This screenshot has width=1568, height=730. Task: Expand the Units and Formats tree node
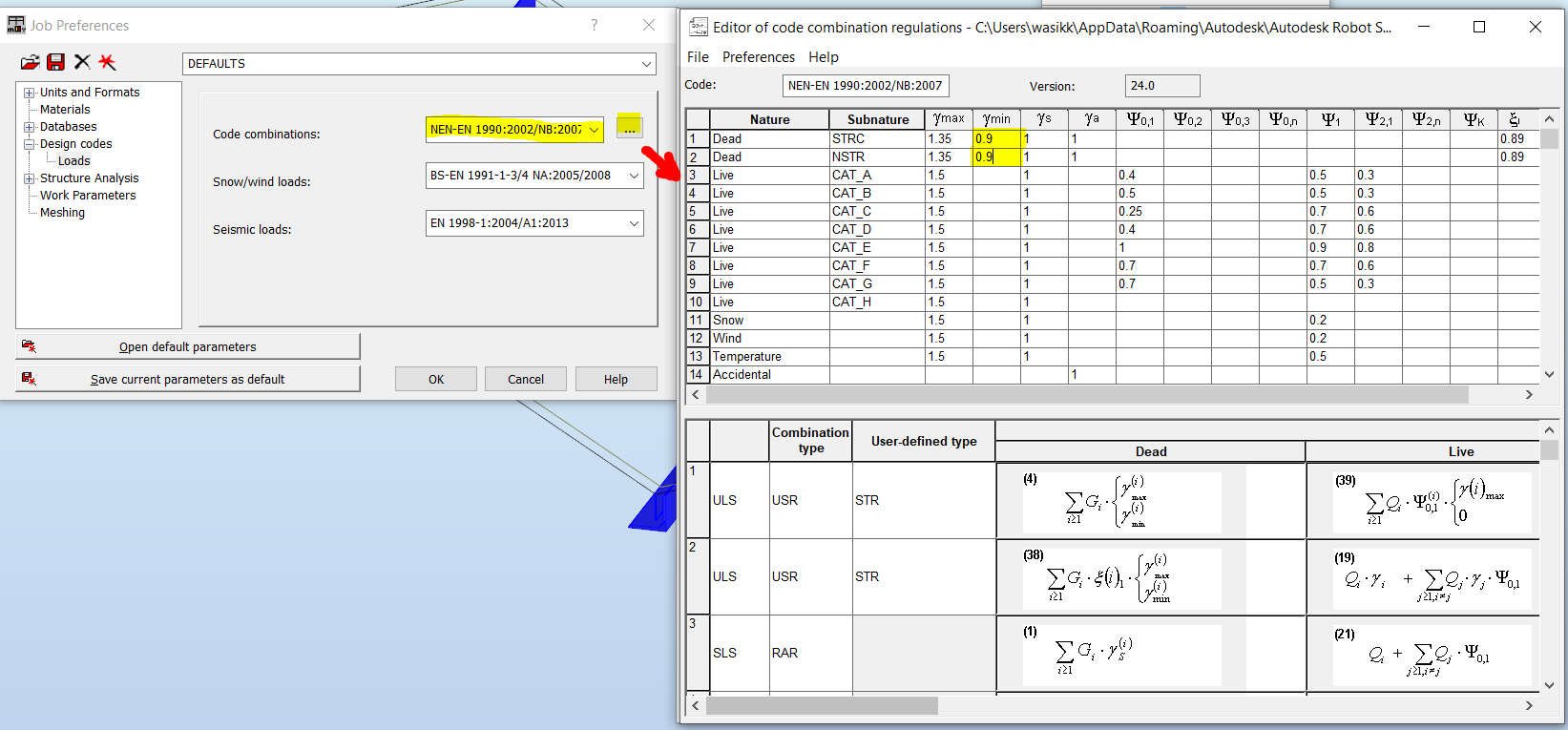click(x=30, y=93)
